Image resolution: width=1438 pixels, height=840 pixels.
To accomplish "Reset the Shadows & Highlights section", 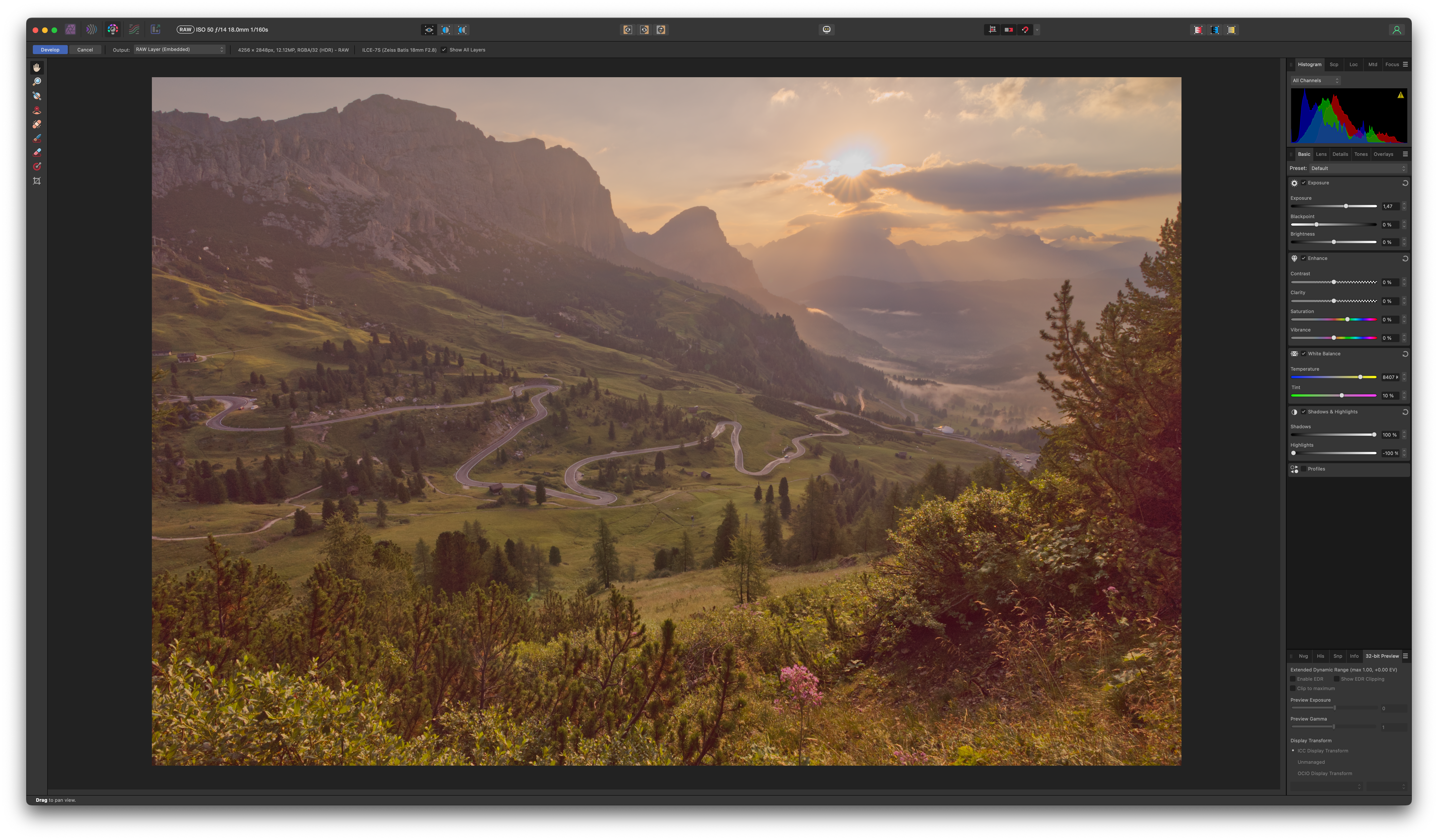I will click(1405, 412).
